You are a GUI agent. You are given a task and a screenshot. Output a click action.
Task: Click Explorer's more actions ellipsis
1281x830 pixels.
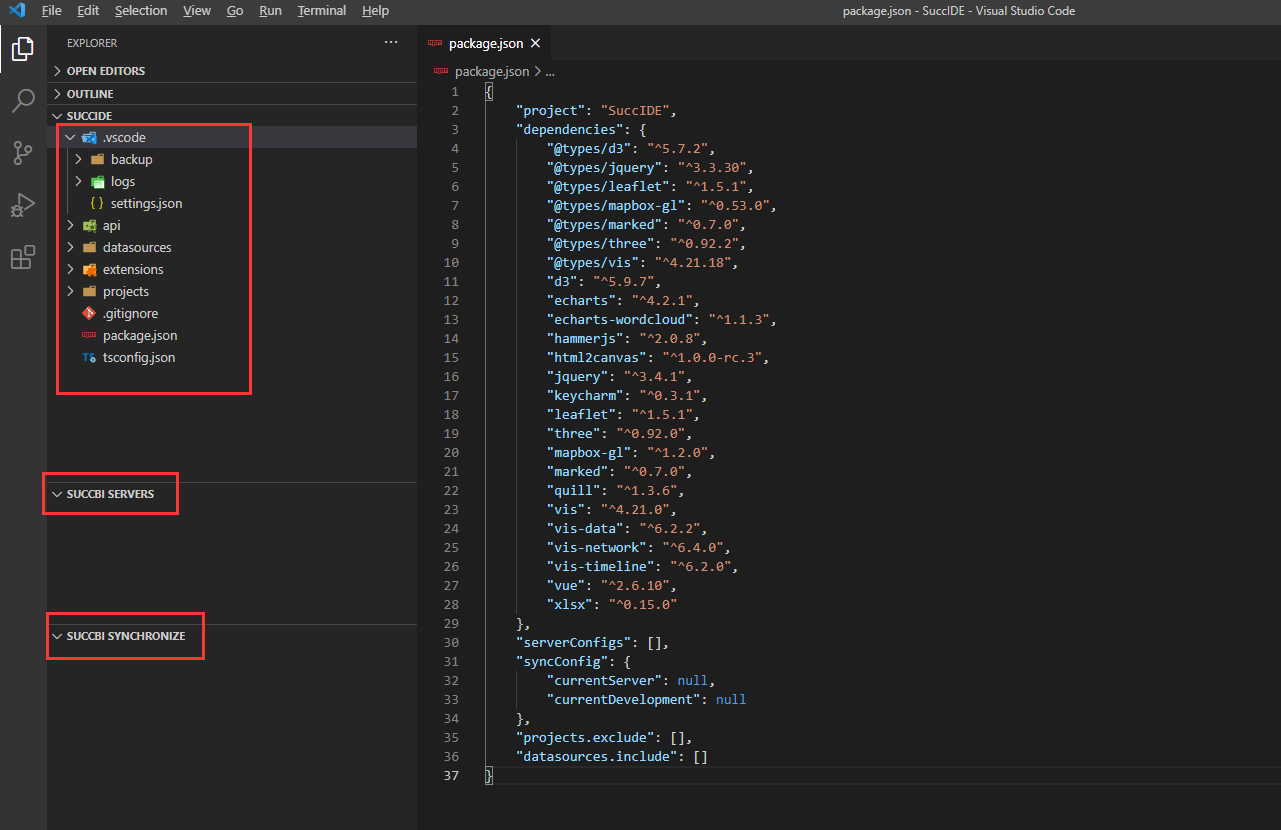point(391,43)
